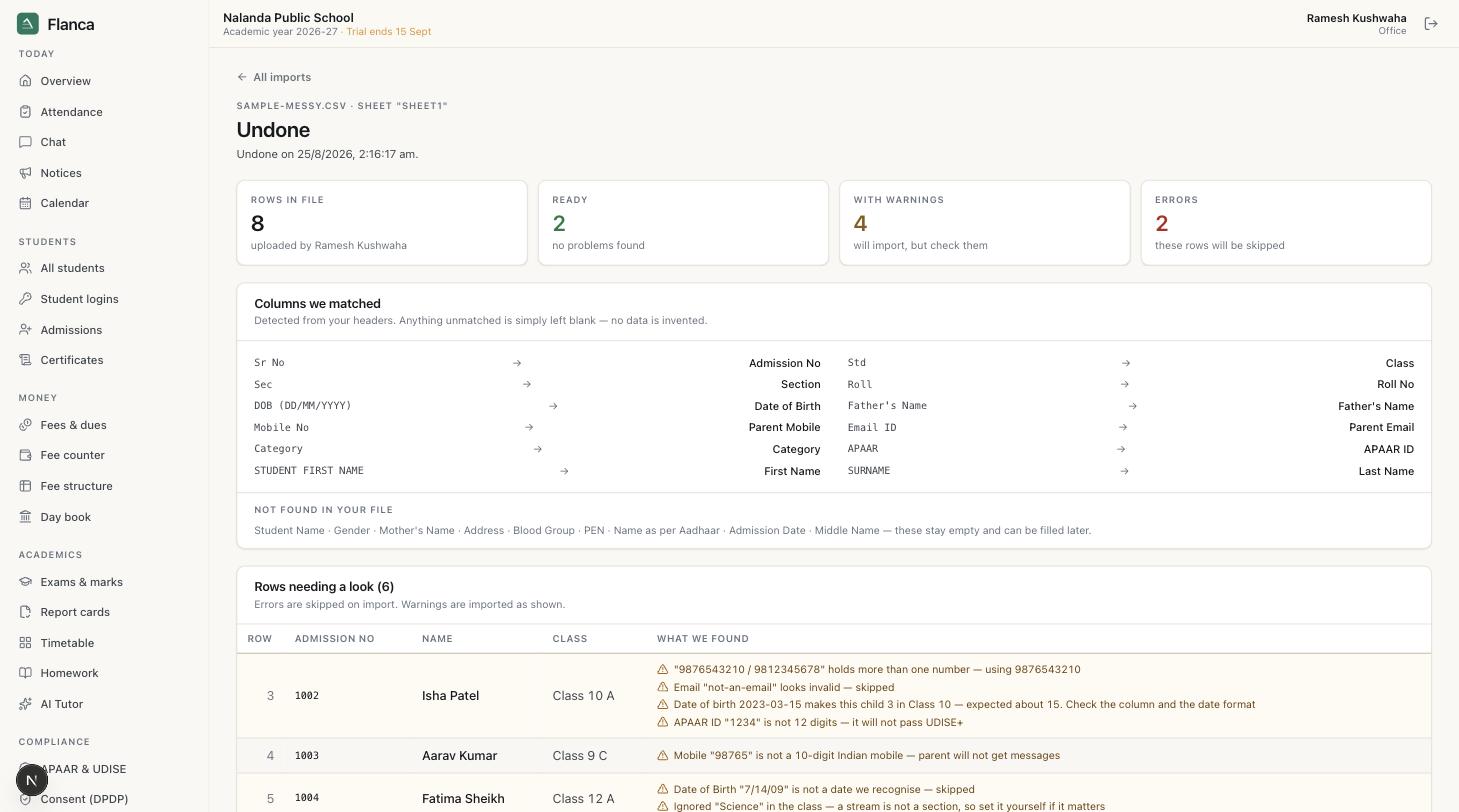
Task: Click the Flanca logo icon
Action: [x=28, y=24]
